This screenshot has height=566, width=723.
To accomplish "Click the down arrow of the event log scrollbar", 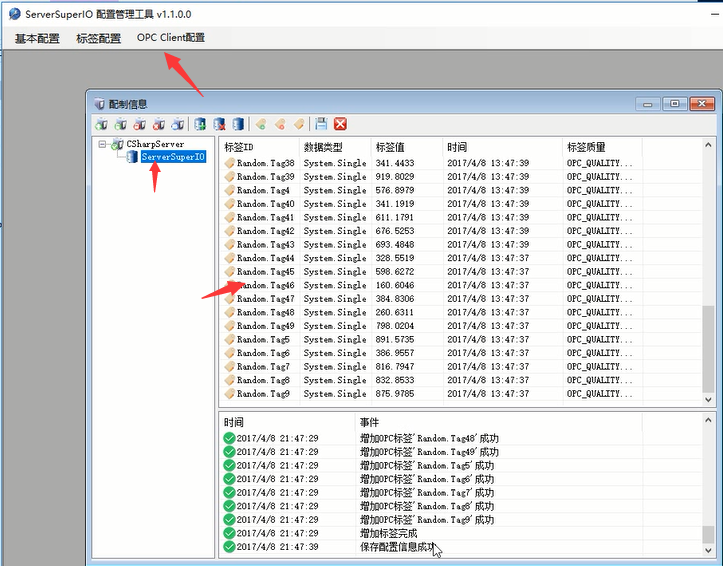I will [708, 550].
